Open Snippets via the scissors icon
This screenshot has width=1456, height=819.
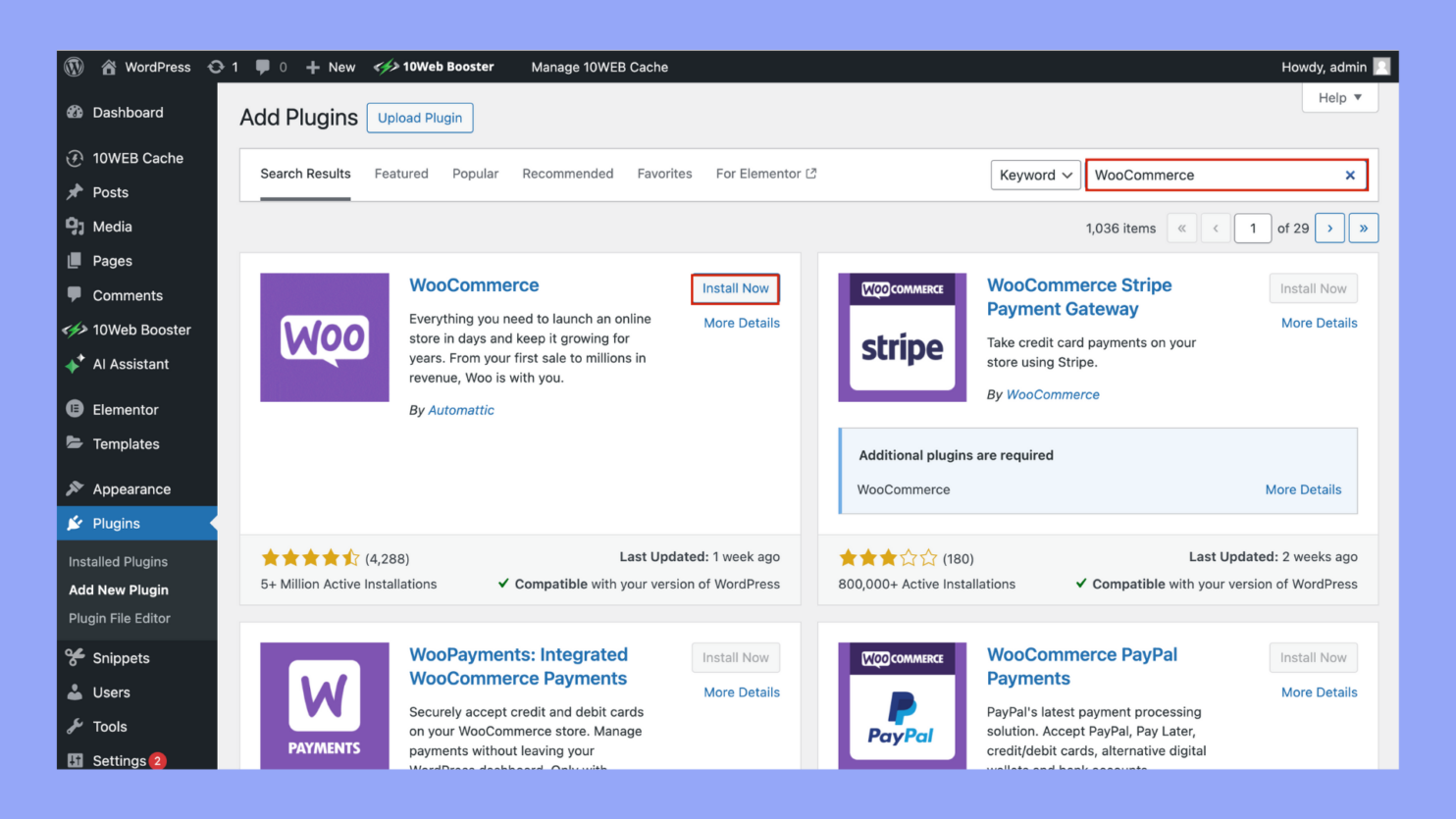coord(121,658)
